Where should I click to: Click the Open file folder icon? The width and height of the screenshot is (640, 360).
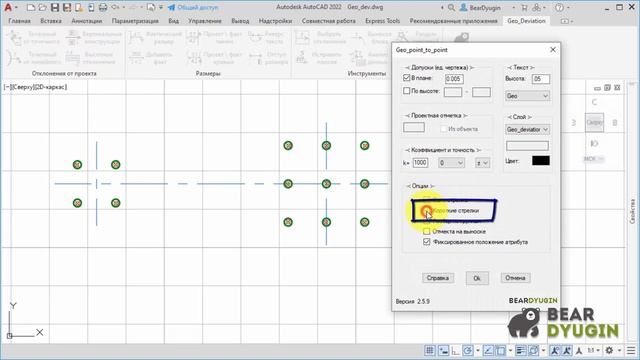pyautogui.click(x=42, y=7)
